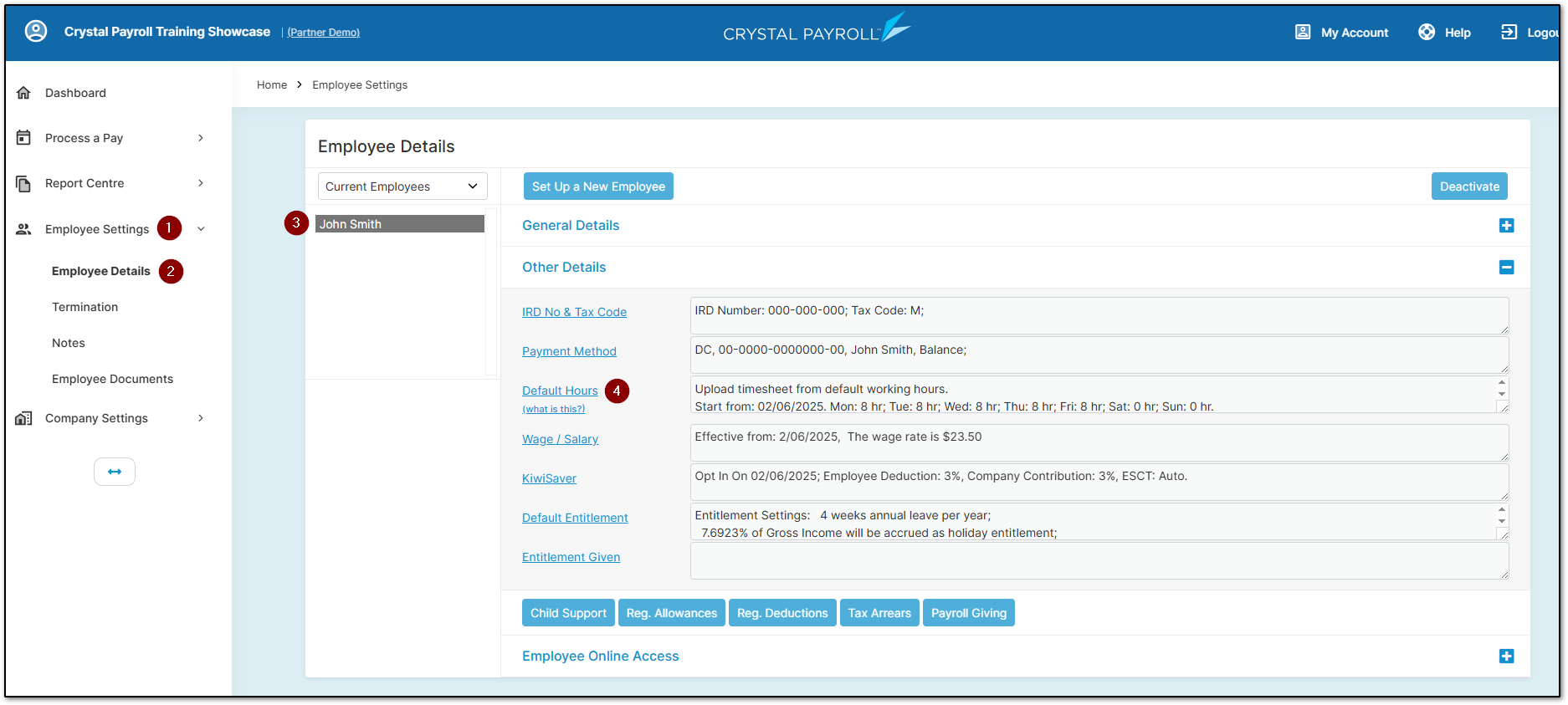
Task: Expand the Company Settings chevron
Action: click(201, 418)
